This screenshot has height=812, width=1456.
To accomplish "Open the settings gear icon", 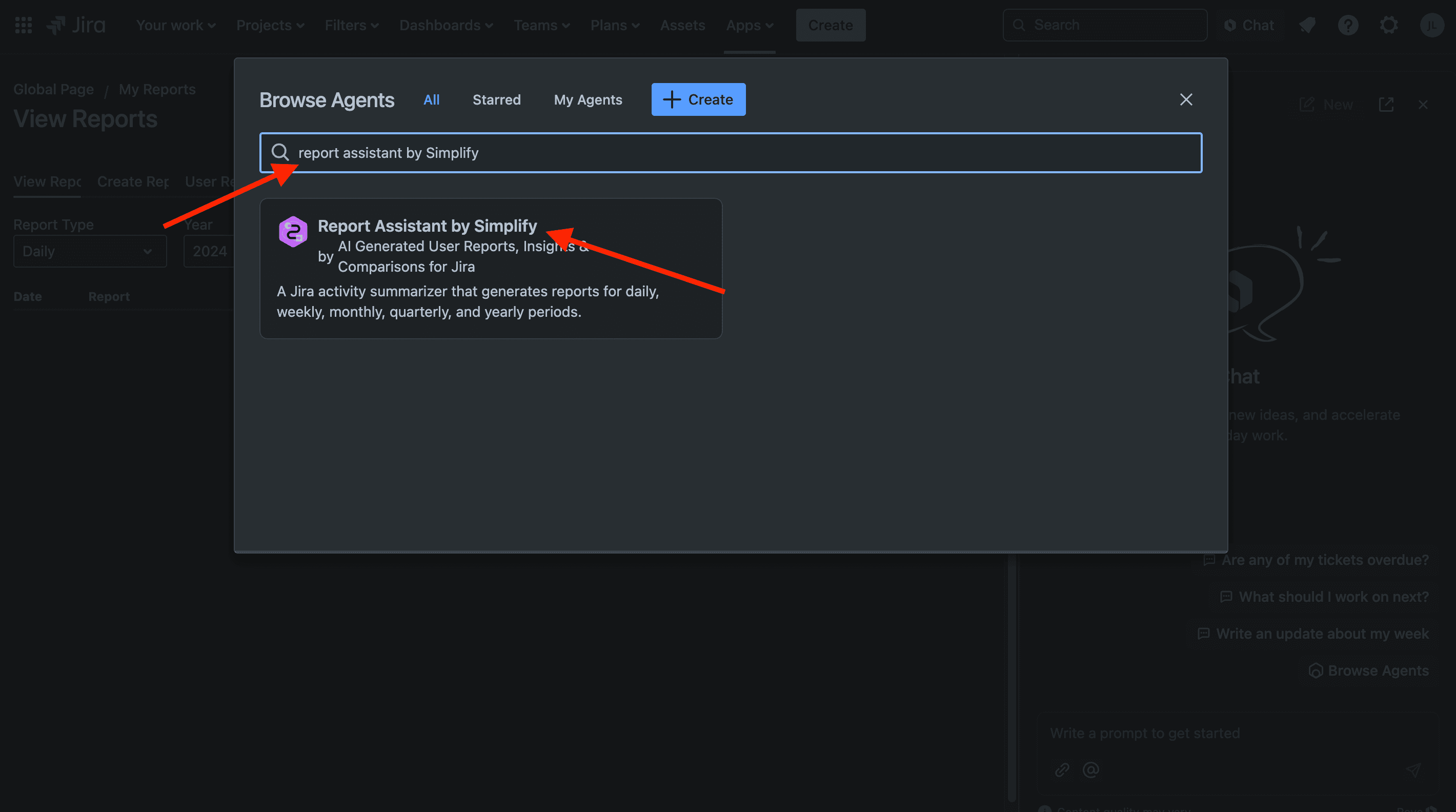I will click(x=1389, y=25).
